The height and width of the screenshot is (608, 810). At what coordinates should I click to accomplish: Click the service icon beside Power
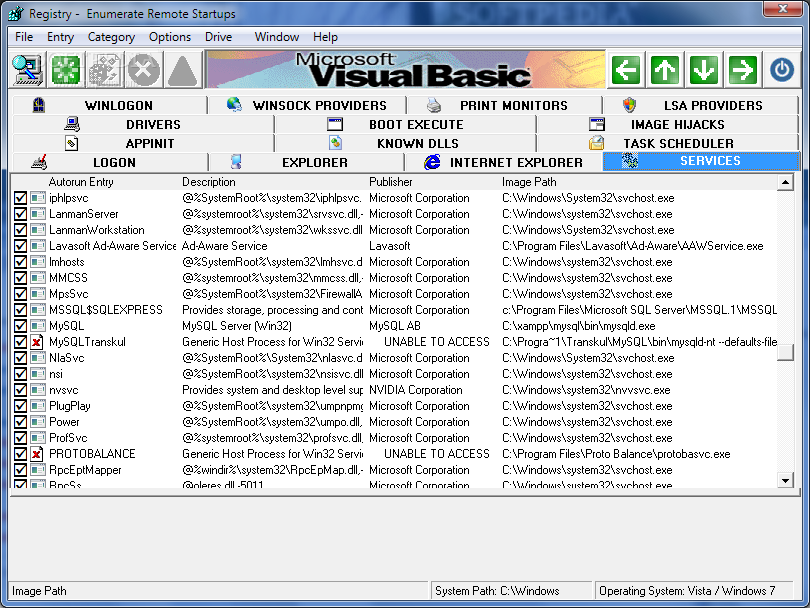[x=37, y=422]
